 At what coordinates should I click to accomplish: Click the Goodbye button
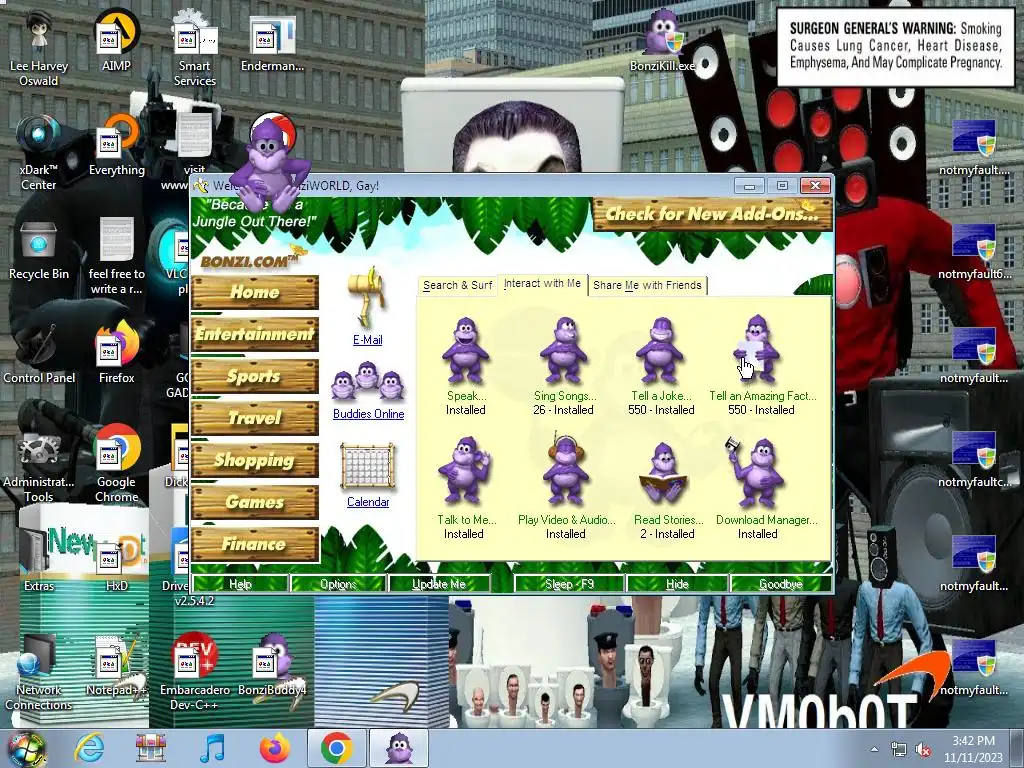(780, 584)
